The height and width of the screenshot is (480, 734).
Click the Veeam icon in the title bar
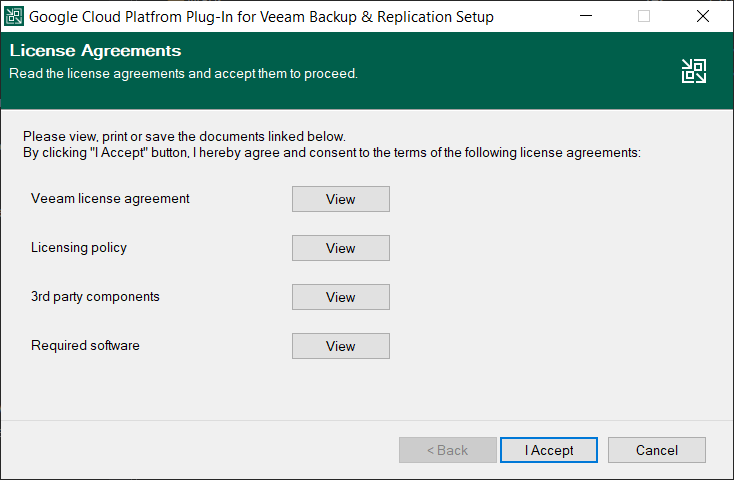point(15,17)
